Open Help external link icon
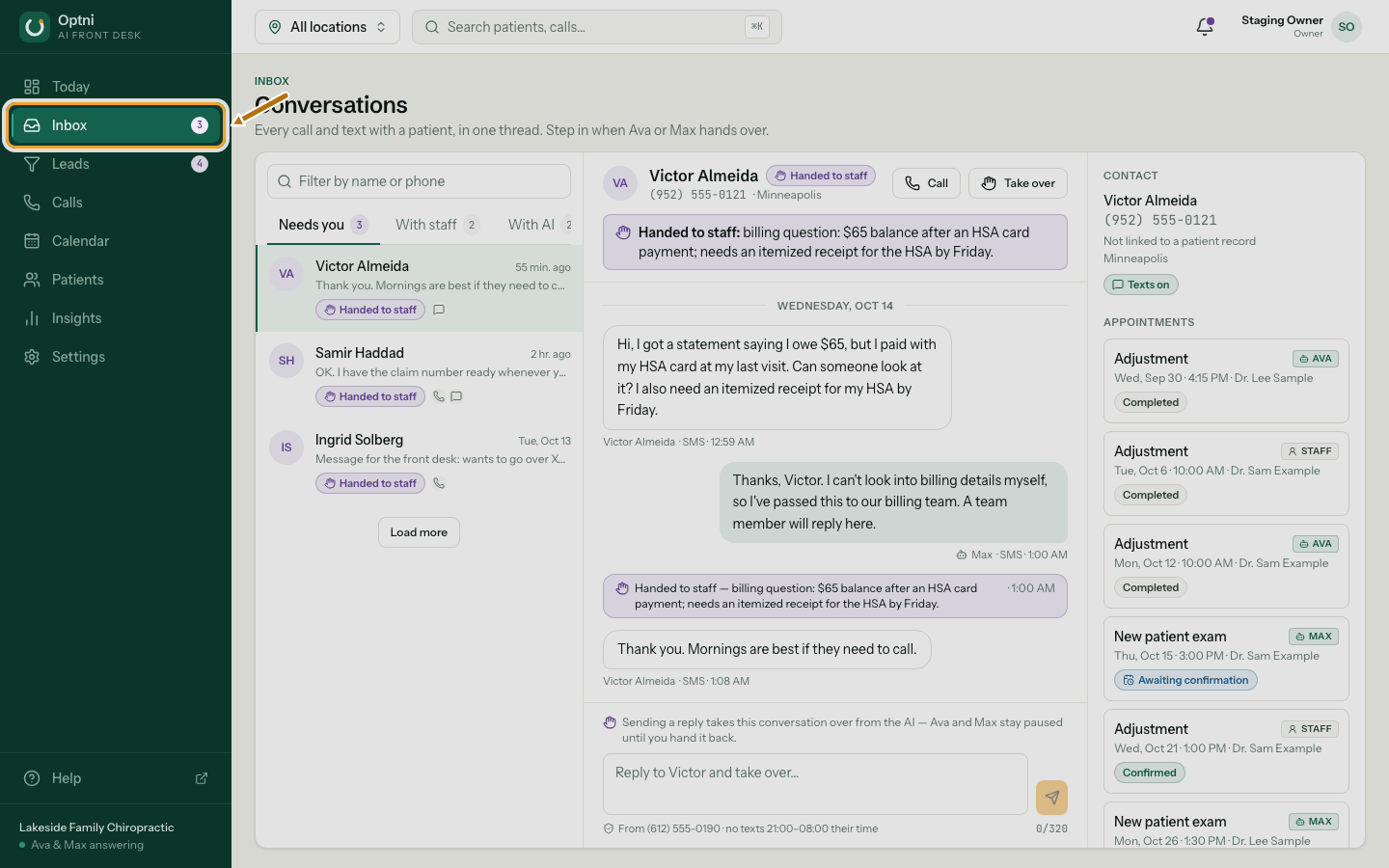Image resolution: width=1389 pixels, height=868 pixels. click(202, 778)
